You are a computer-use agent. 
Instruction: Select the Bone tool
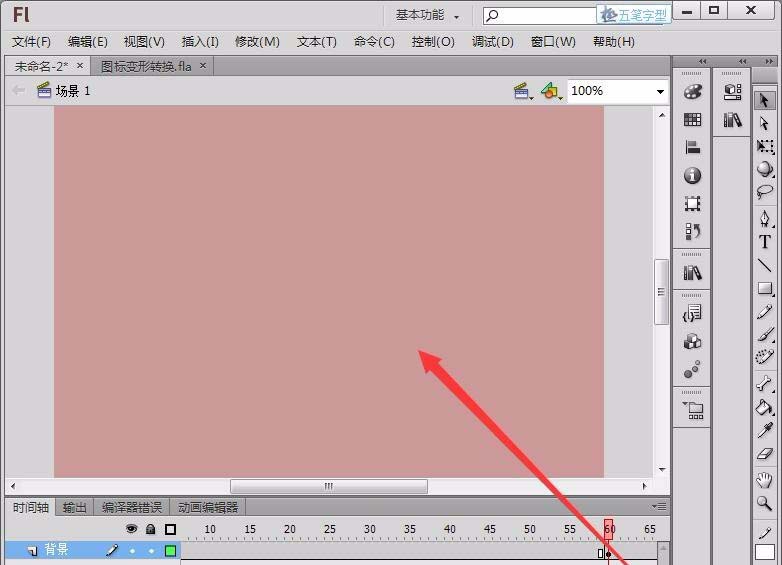(765, 383)
